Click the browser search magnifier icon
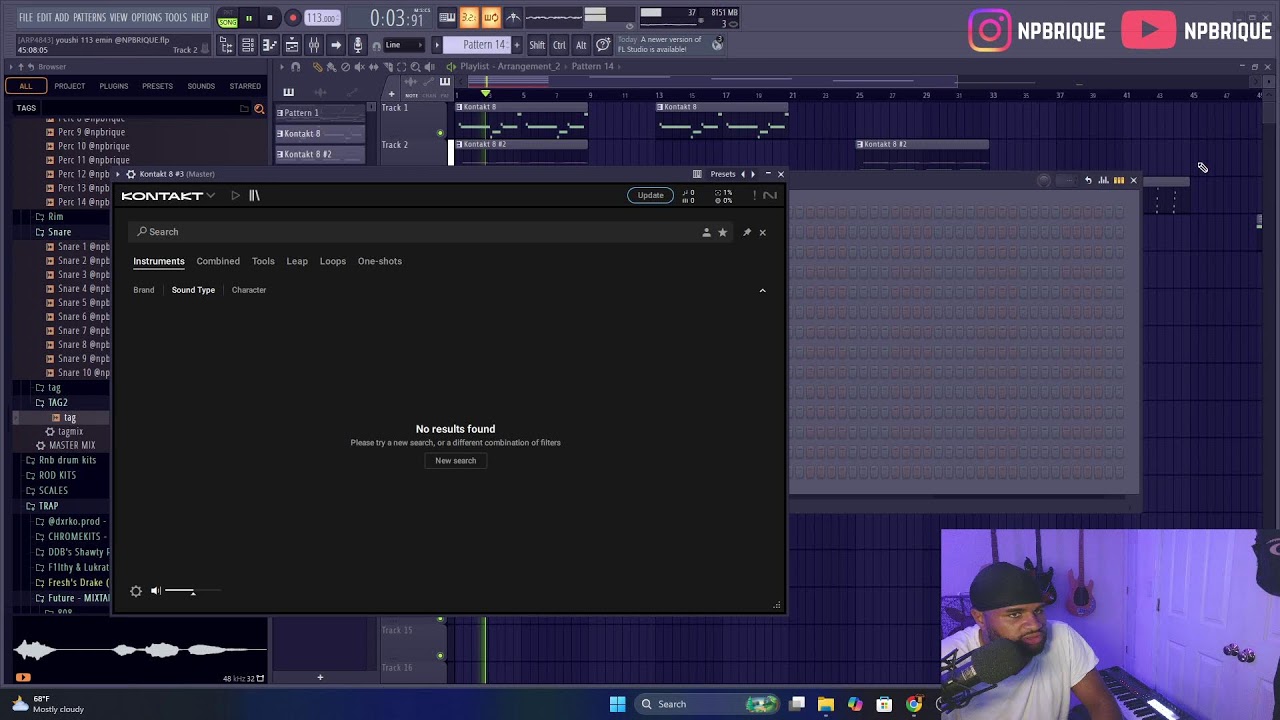The image size is (1280, 720). tap(259, 108)
